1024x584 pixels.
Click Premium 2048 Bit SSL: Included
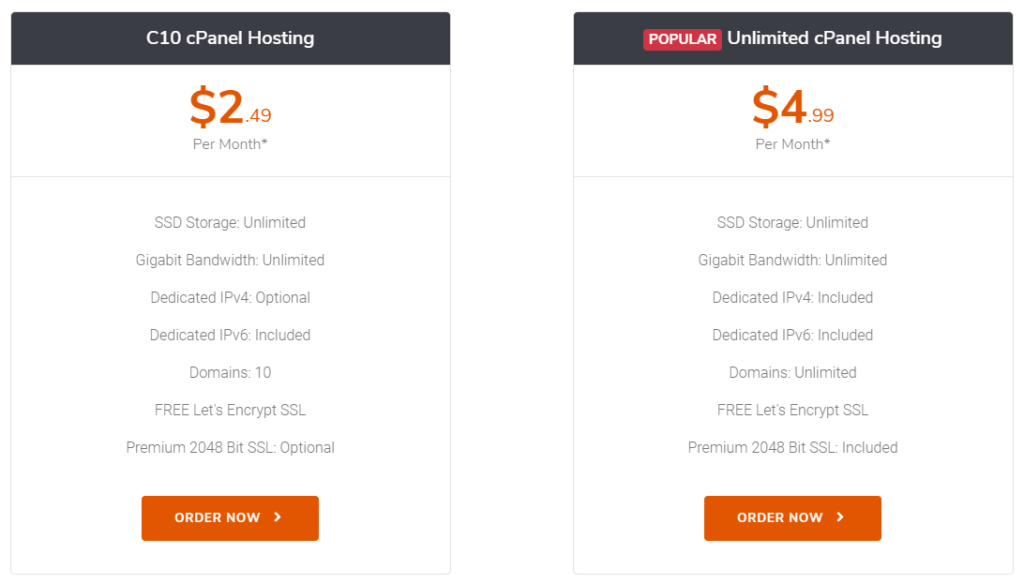click(792, 447)
